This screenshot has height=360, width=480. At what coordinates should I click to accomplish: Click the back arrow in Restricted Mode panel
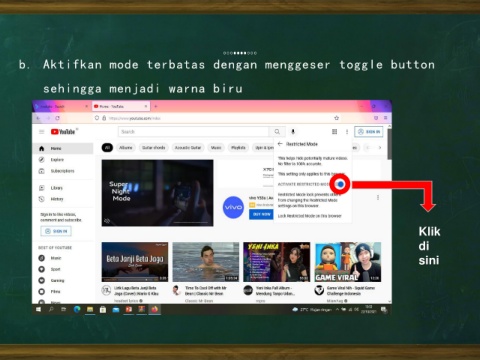click(x=280, y=144)
